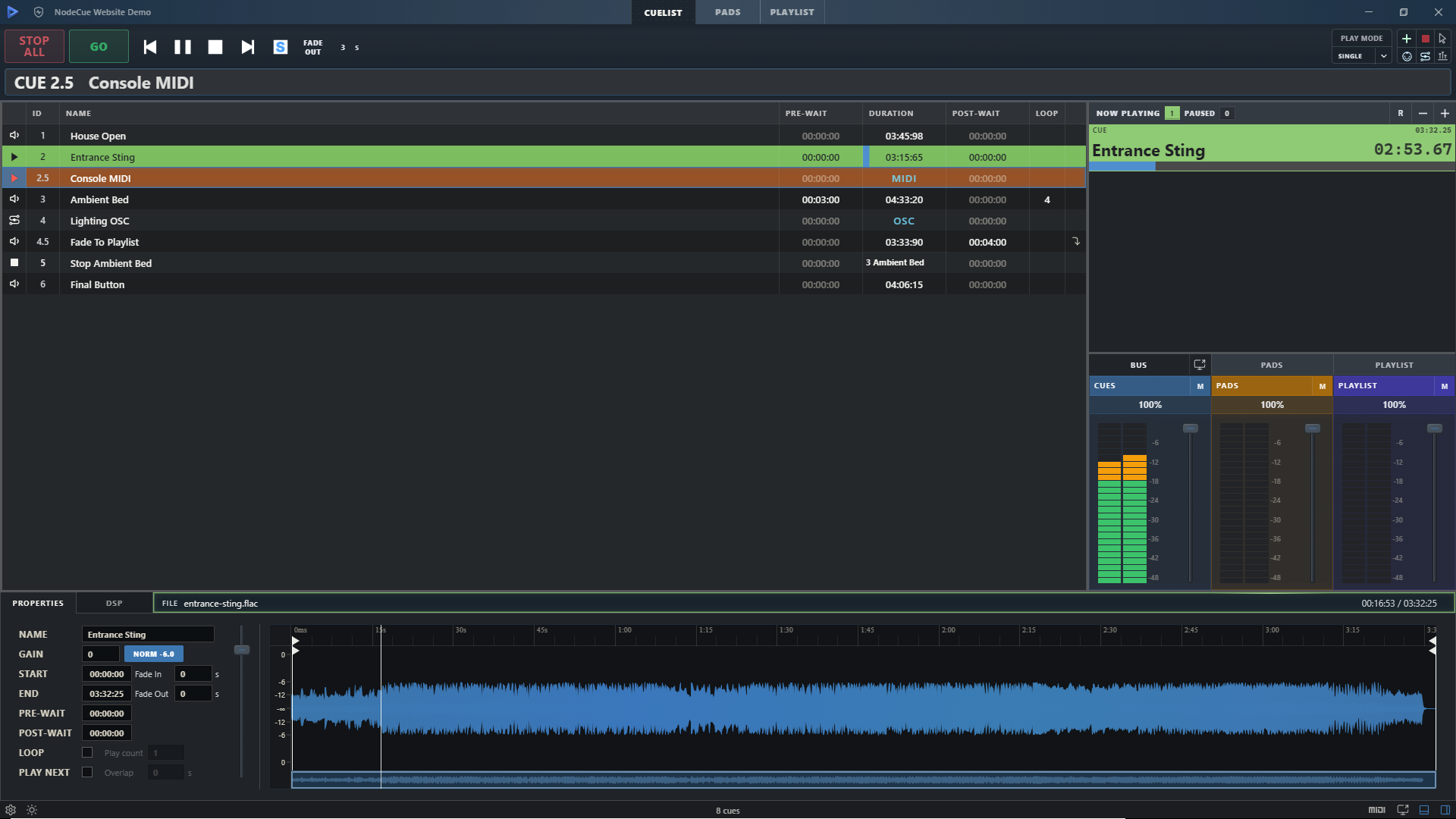Click the Entrance Sting now-playing card

tap(1272, 148)
